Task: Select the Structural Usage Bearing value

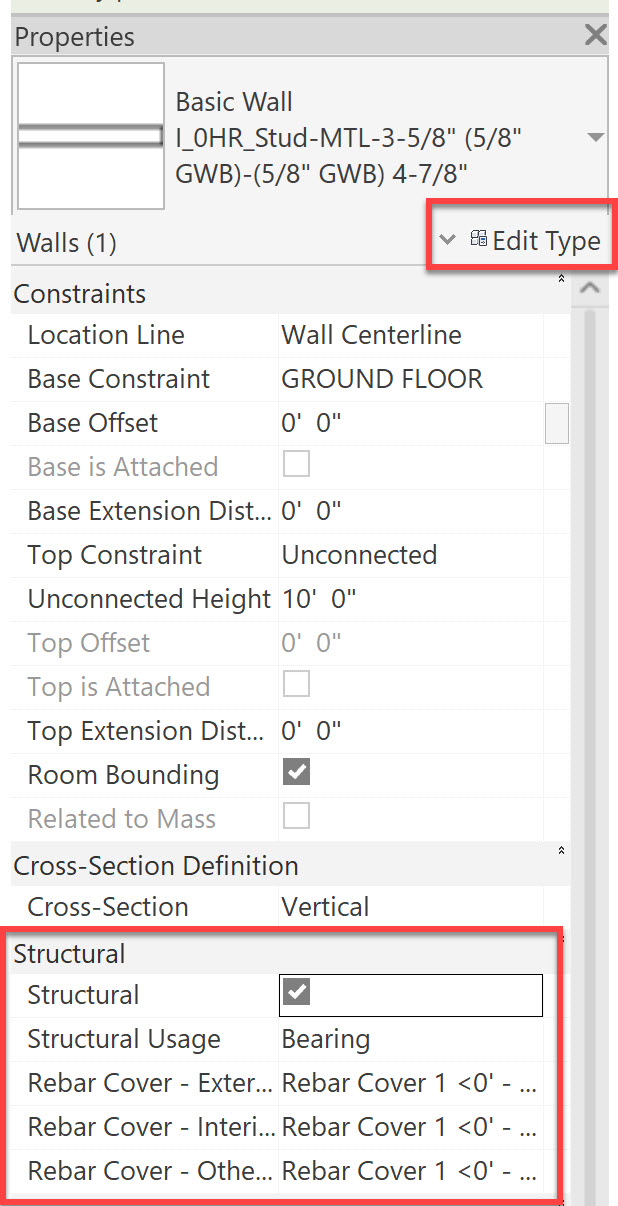Action: click(410, 1039)
